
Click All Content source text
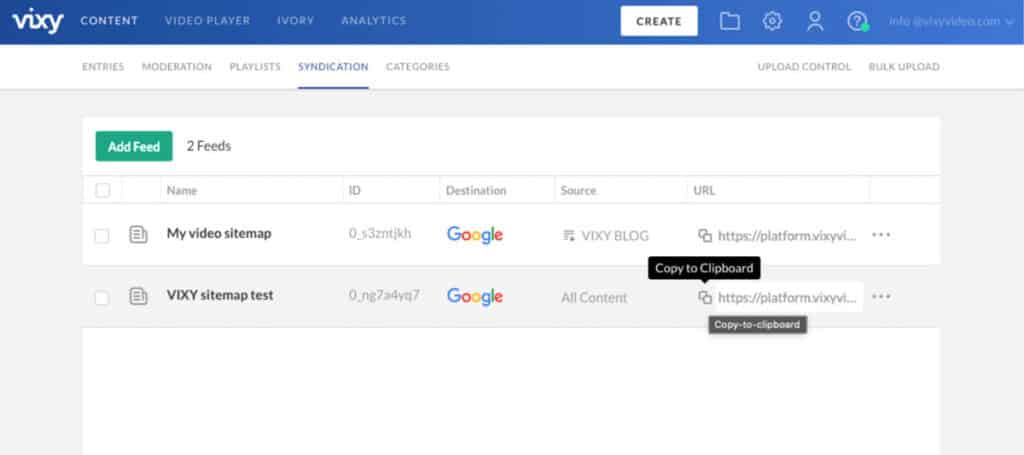(x=594, y=298)
